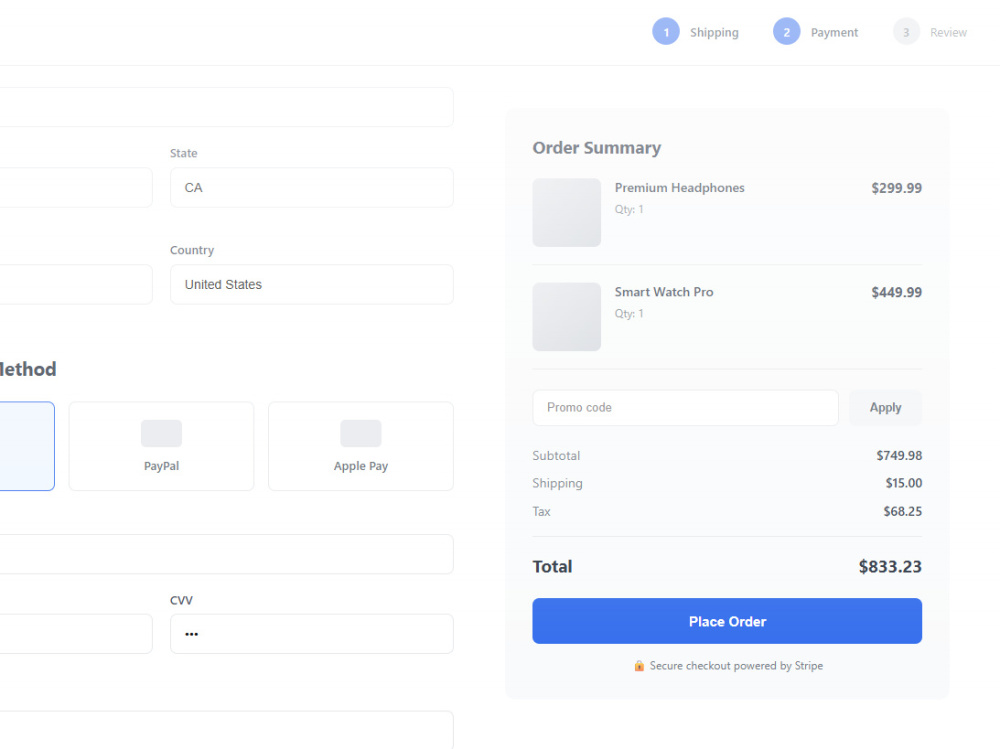Click the lock icon beside Secure checkout
1000x749 pixels.
(x=639, y=666)
